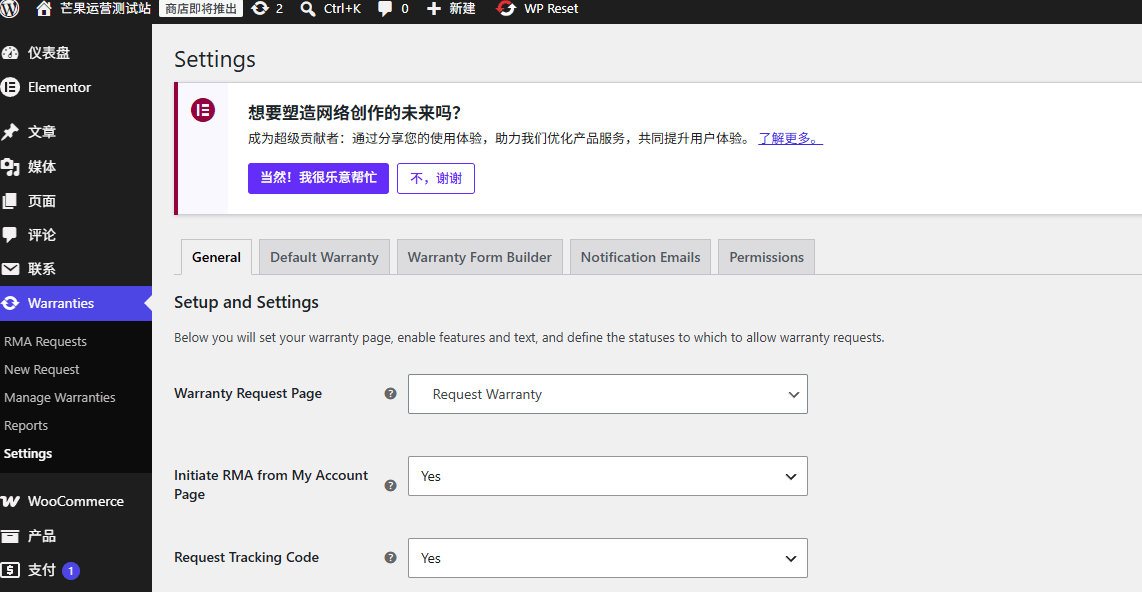Click help icon beside Warranty Request Page
Image resolution: width=1142 pixels, height=592 pixels.
click(390, 393)
